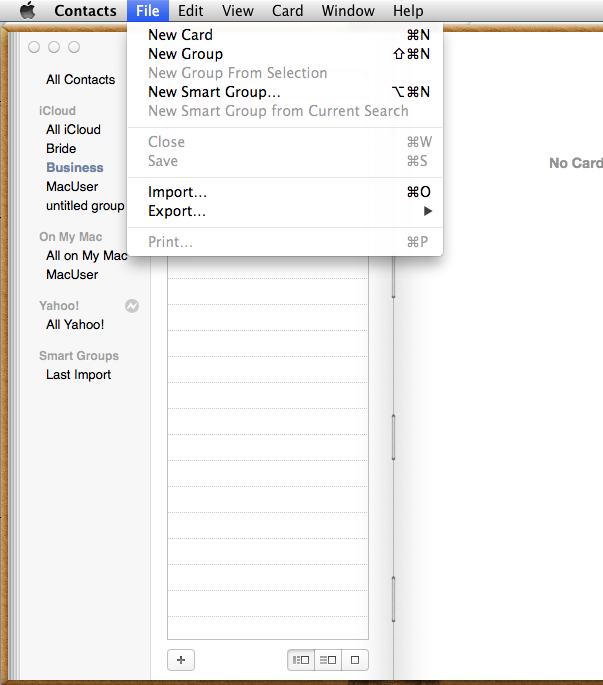This screenshot has height=685, width=603.
Task: Choose New Card from File menu
Action: click(x=285, y=35)
